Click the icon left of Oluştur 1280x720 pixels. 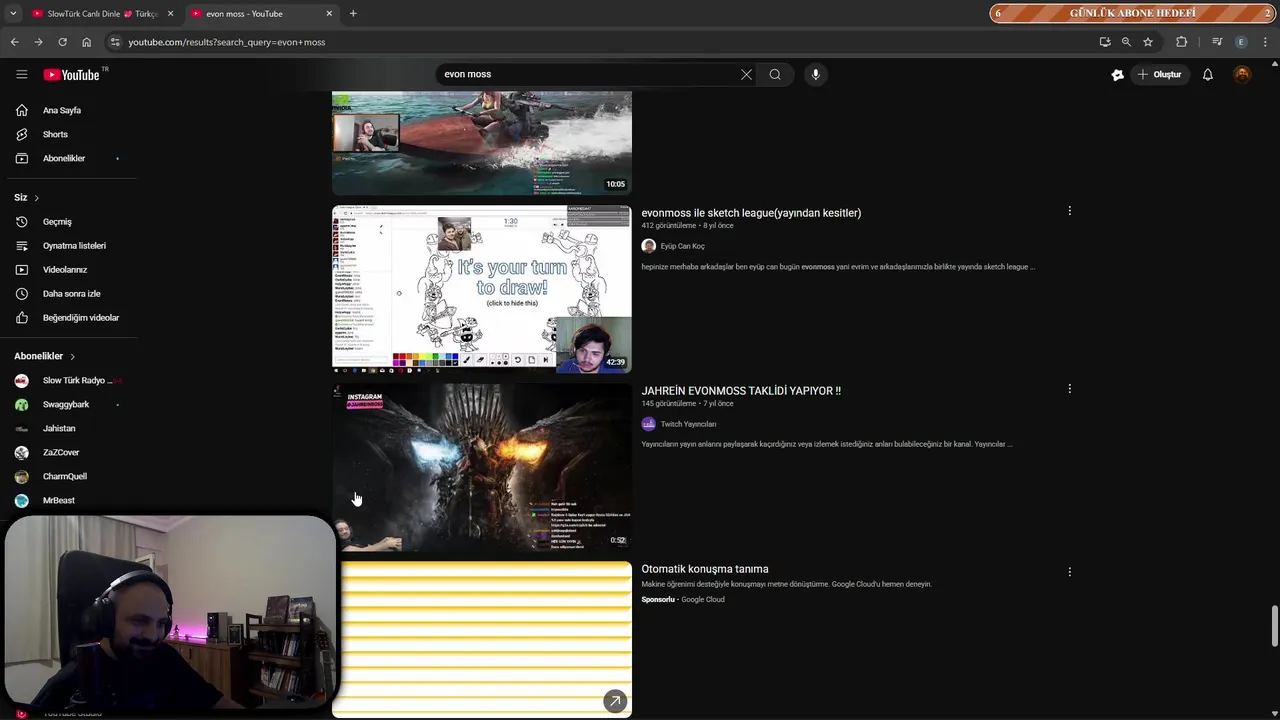coord(1118,74)
